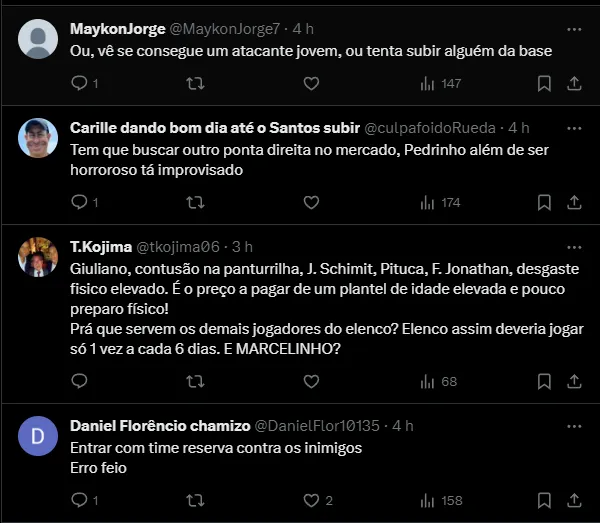Open more menu on culpafoidoRueda tweet

(x=575, y=128)
